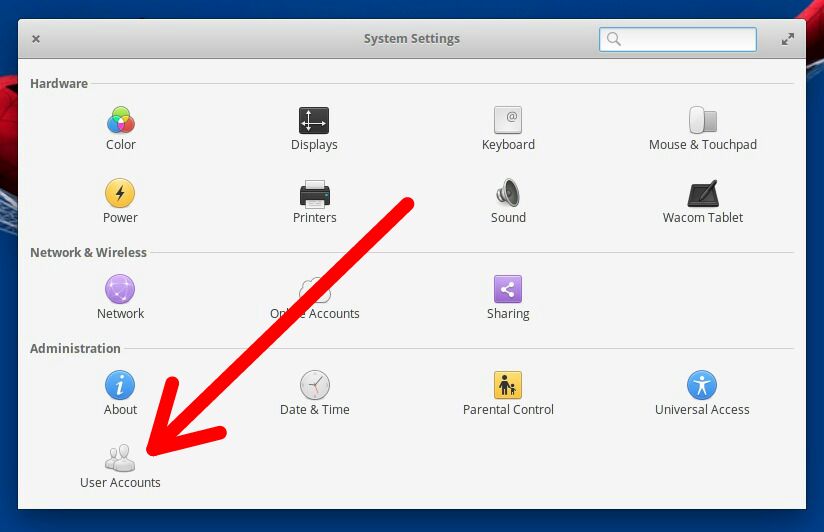Click the "Color" label text

click(121, 145)
